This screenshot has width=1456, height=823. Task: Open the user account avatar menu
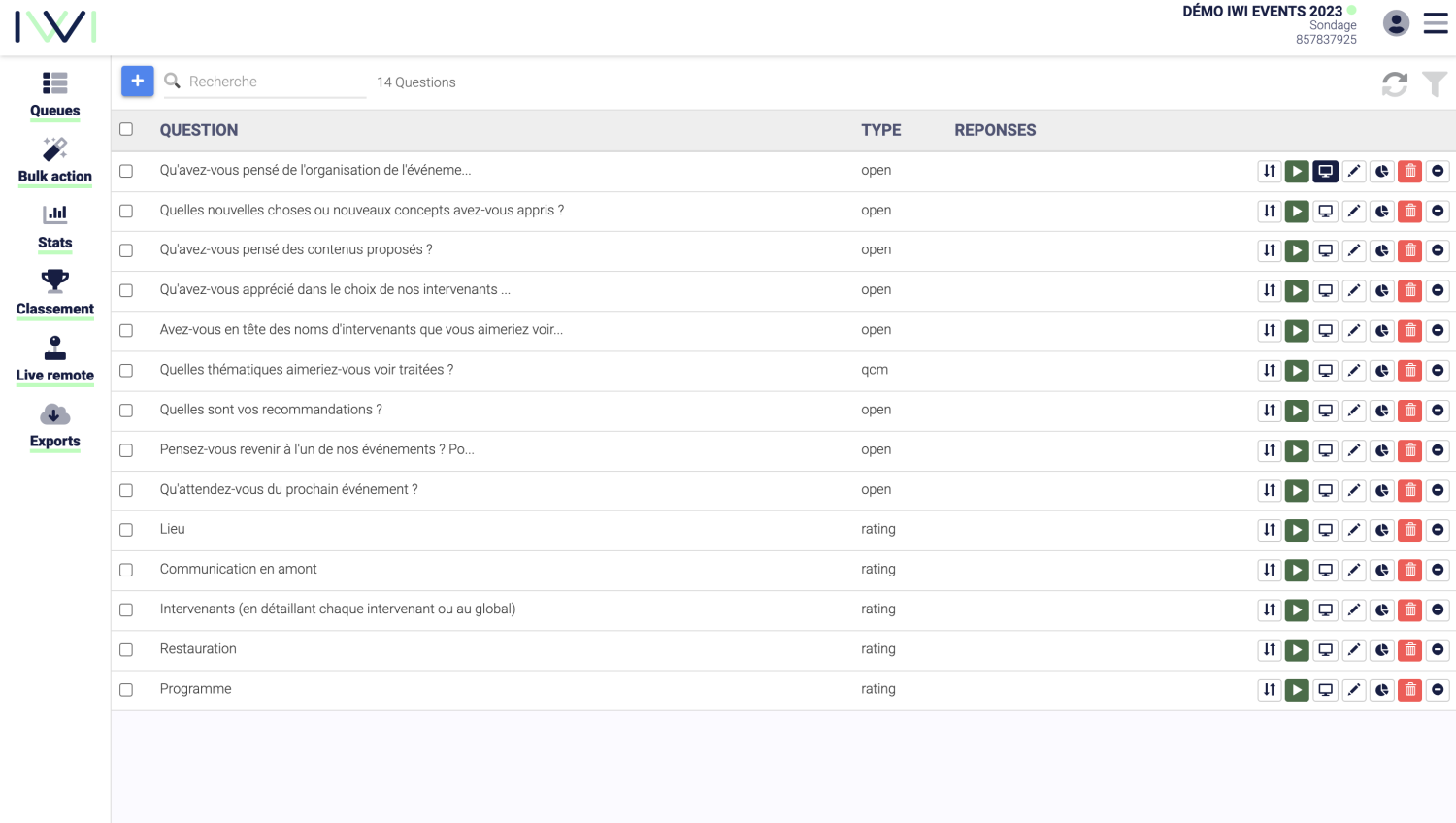point(1396,23)
